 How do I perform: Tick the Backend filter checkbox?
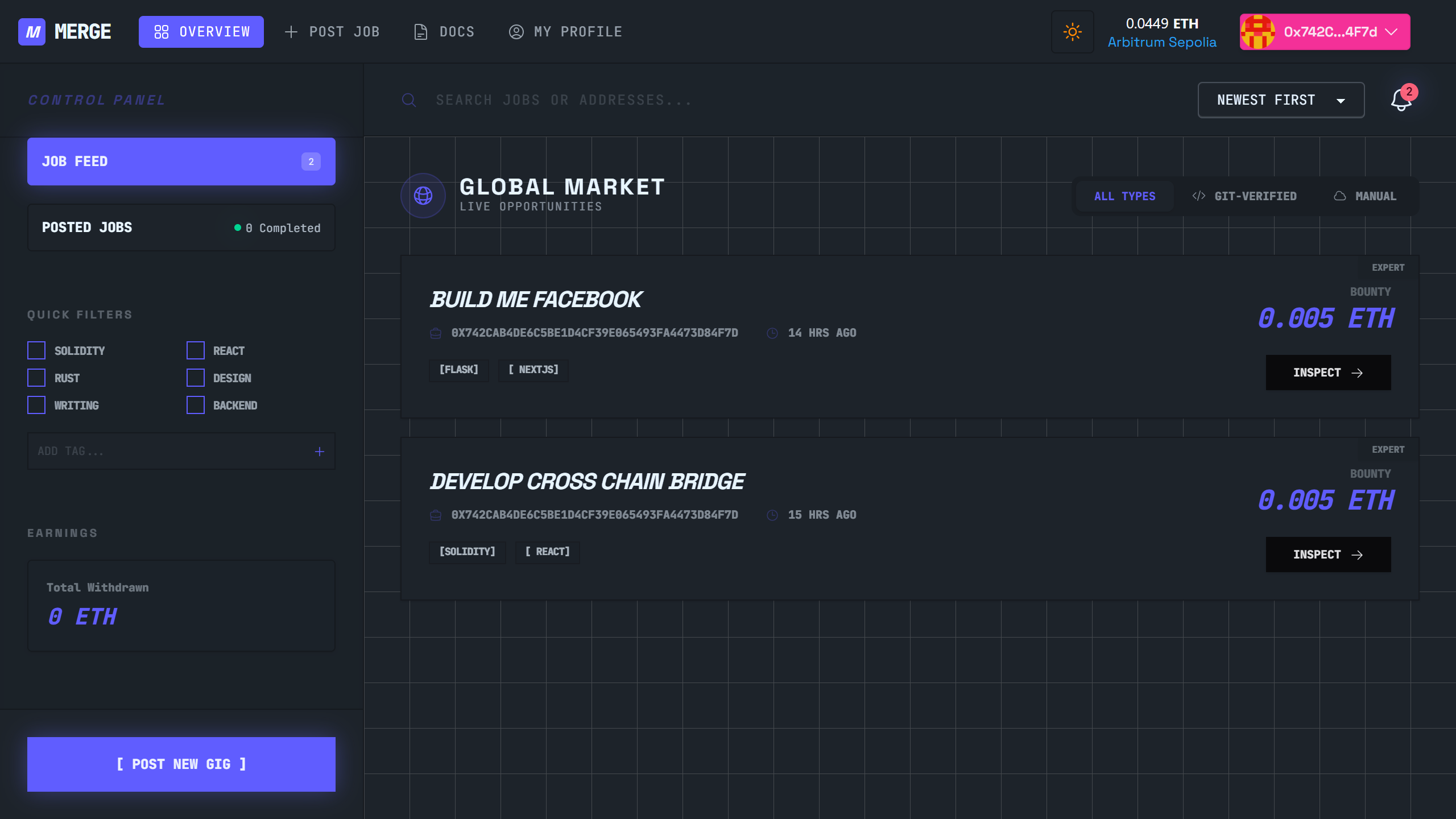point(196,405)
